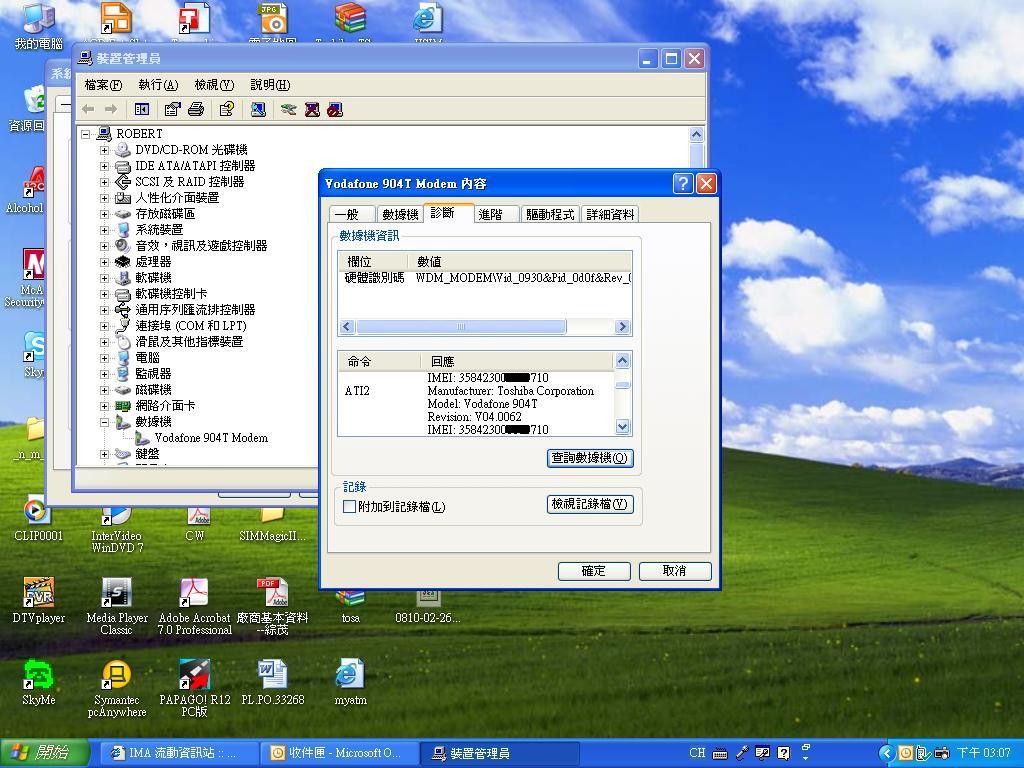Enable the 附加到記錄檔 checkbox
The width and height of the screenshot is (1024, 768).
click(x=349, y=507)
